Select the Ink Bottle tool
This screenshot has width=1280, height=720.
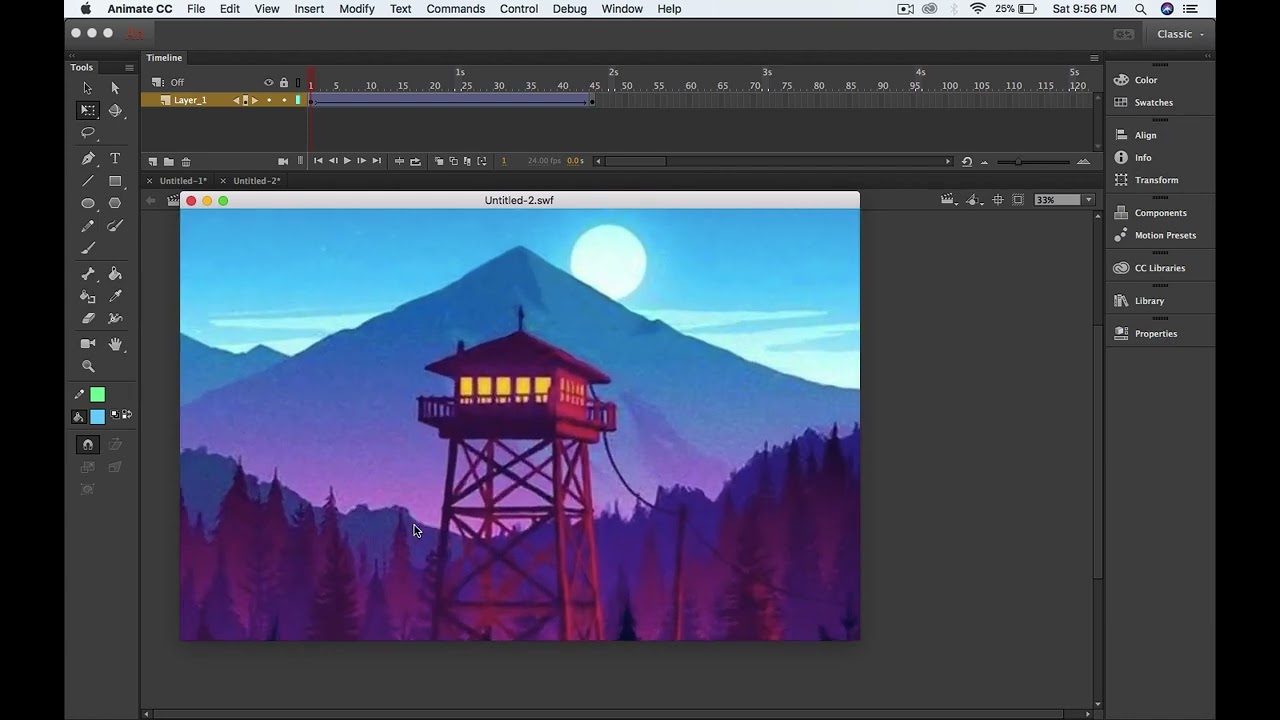[88, 296]
